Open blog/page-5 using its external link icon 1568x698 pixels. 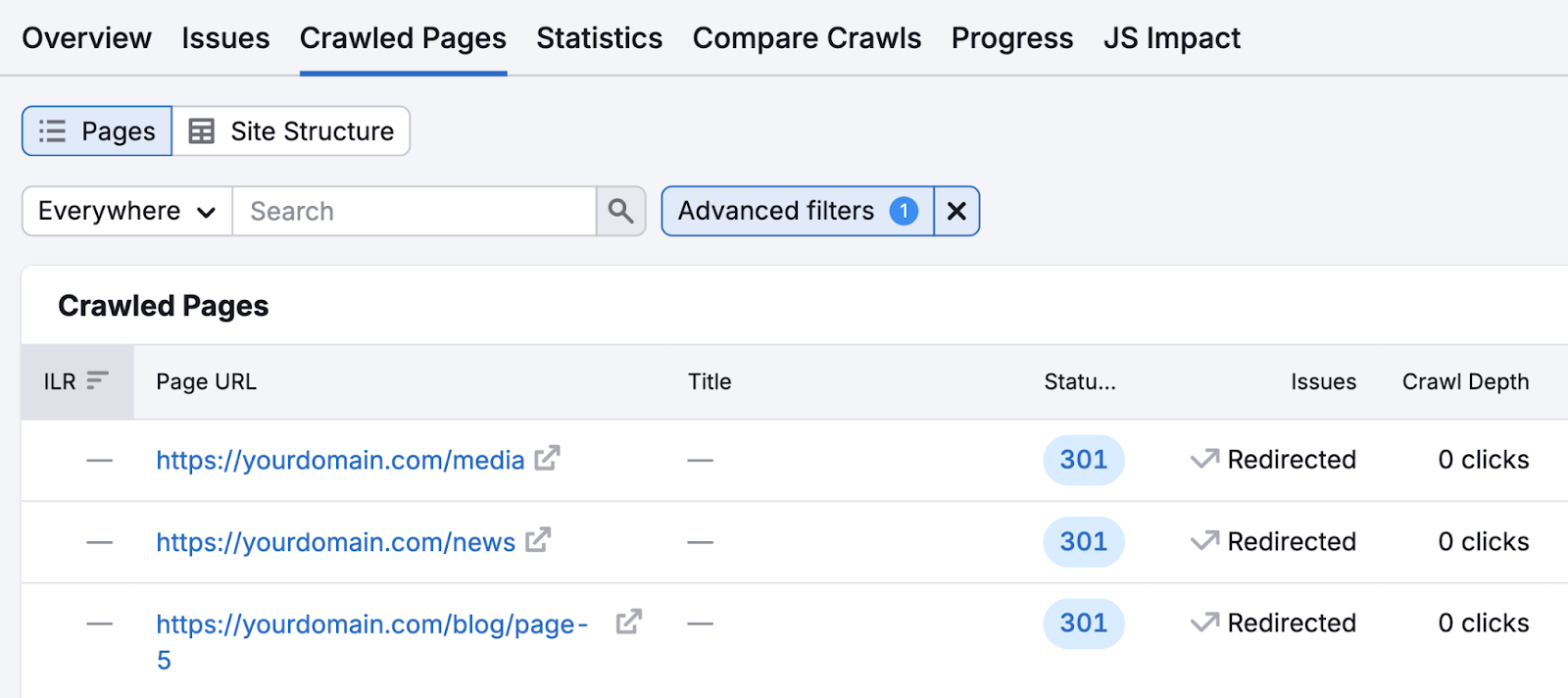click(629, 622)
